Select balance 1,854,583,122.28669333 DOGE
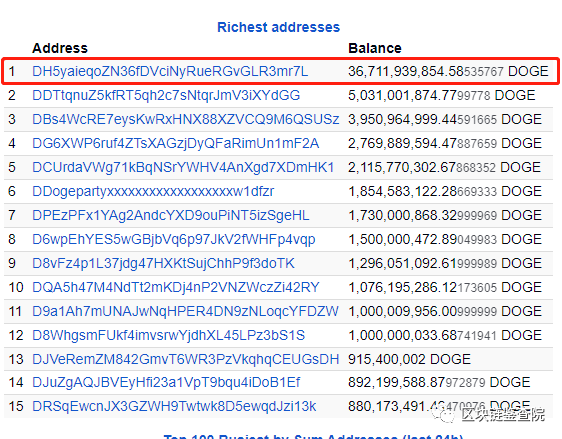 pyautogui.click(x=445, y=191)
